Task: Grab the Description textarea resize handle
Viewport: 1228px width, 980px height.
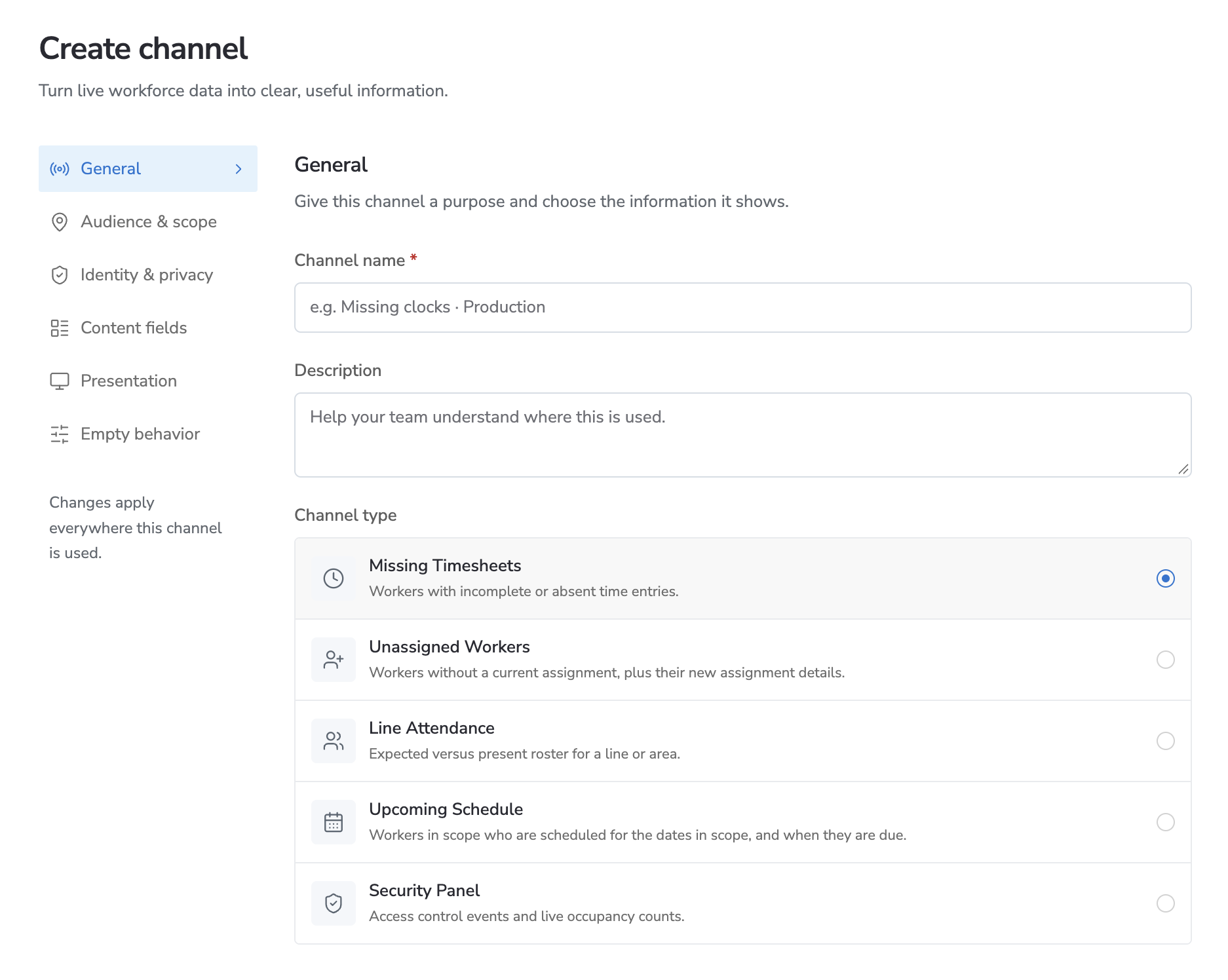Action: pos(1183,469)
